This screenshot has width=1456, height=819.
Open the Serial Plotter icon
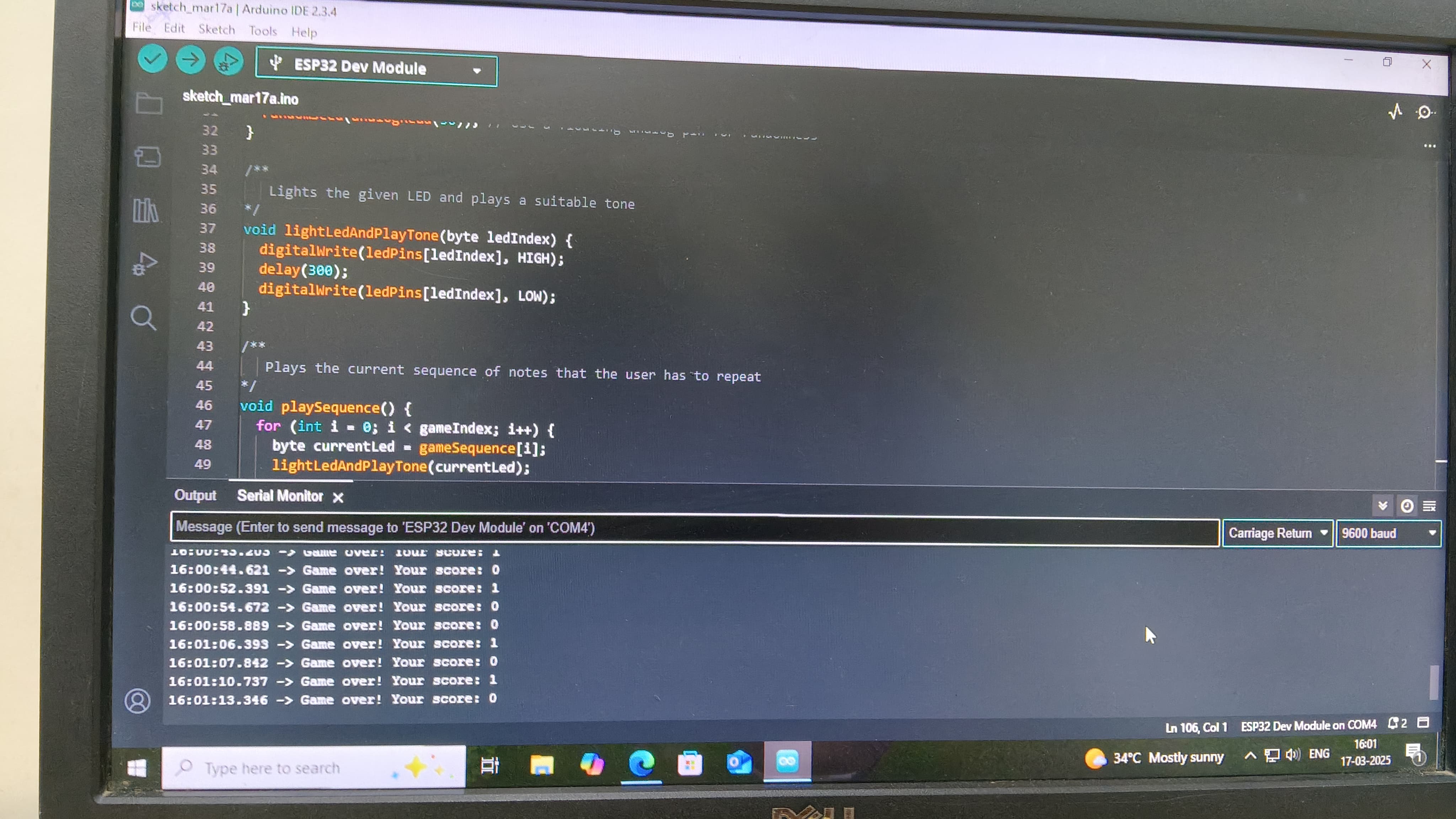tap(1395, 111)
